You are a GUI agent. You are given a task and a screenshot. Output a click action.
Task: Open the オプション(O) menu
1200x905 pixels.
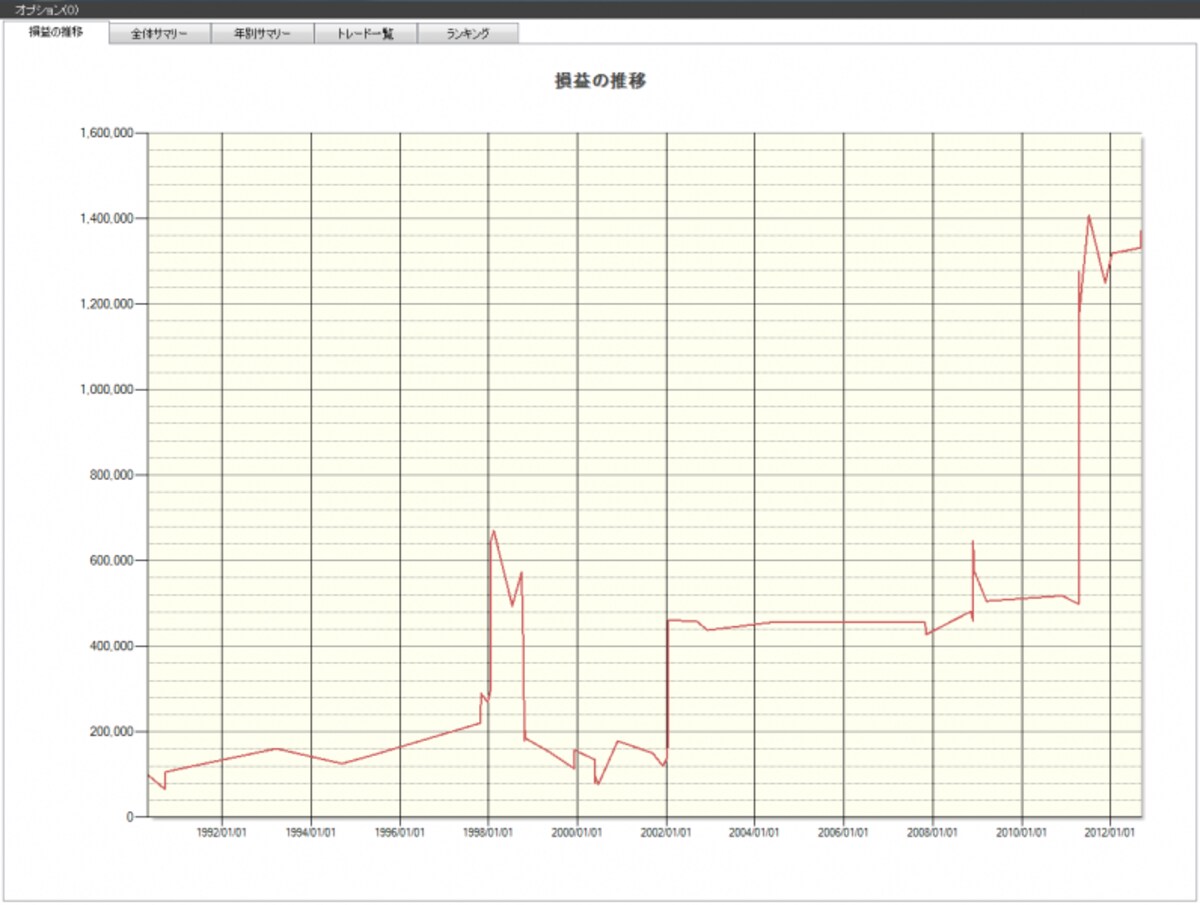pyautogui.click(x=47, y=8)
